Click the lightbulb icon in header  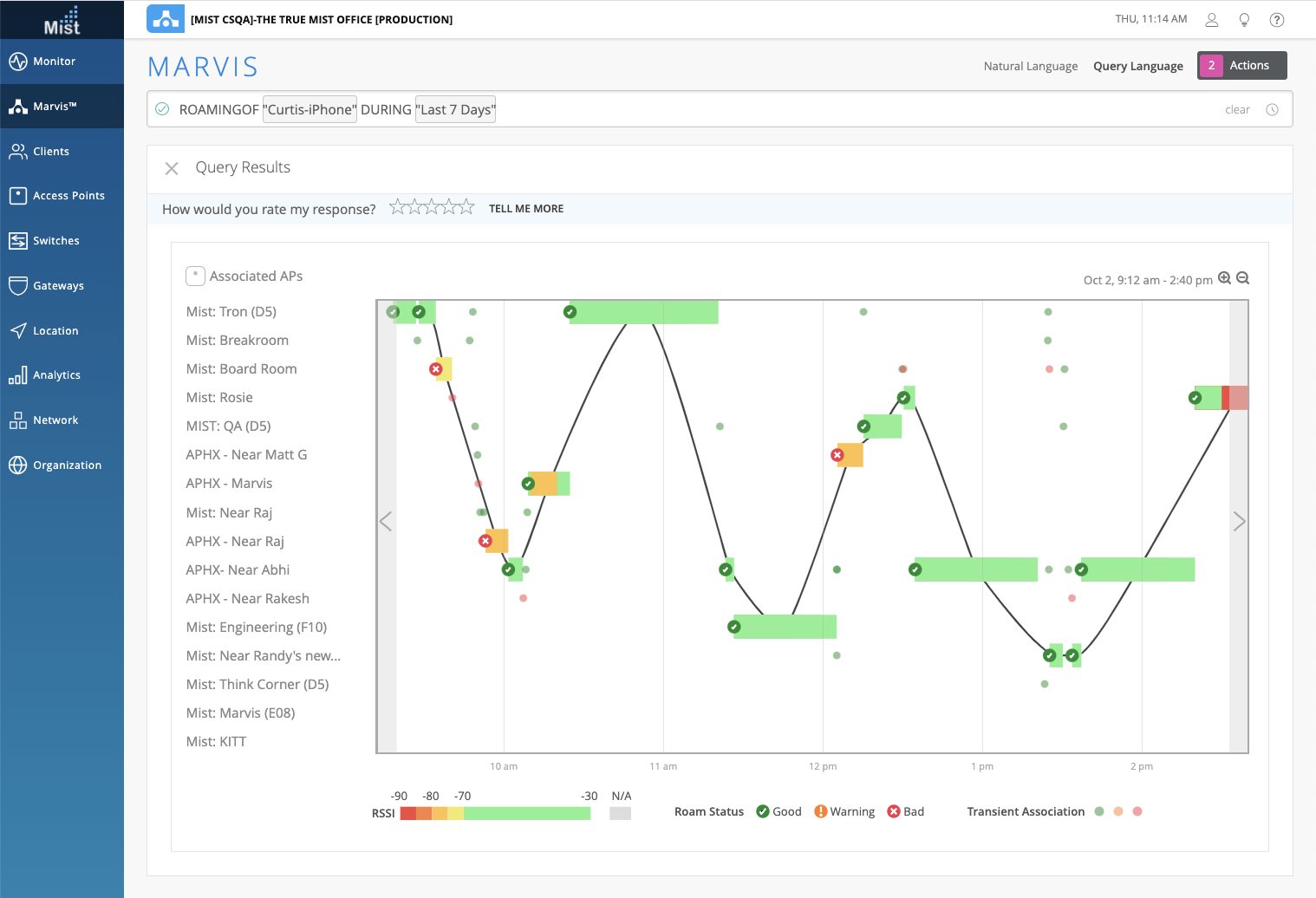coord(1244,20)
